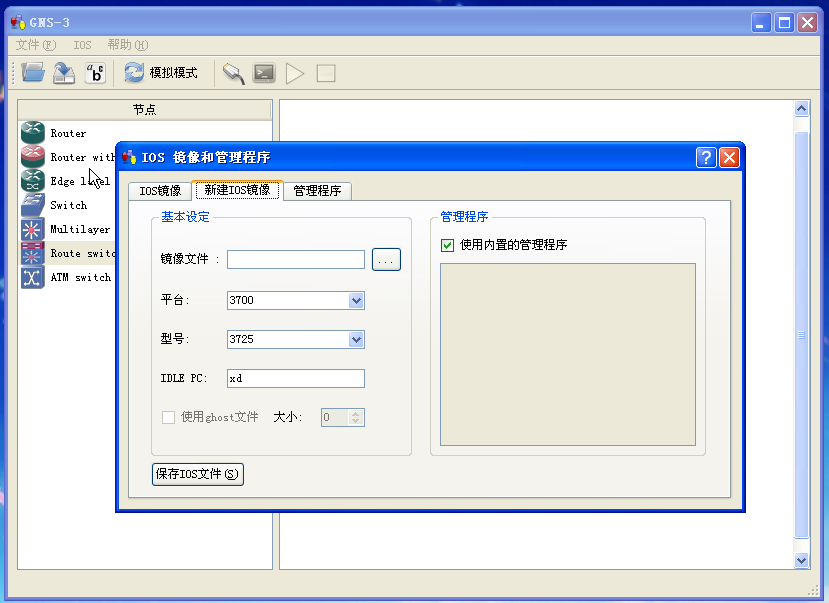The height and width of the screenshot is (603, 829).
Task: Select the Router node icon
Action: (x=30, y=132)
